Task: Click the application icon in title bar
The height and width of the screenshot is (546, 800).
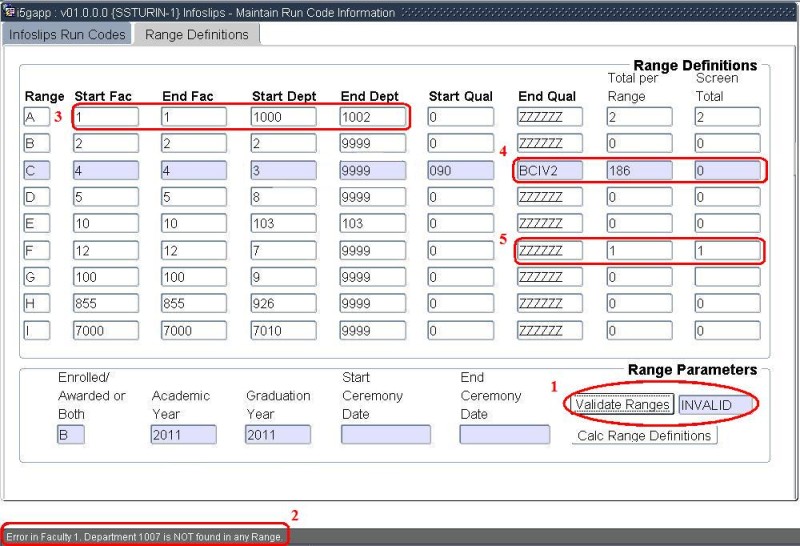Action: [9, 12]
